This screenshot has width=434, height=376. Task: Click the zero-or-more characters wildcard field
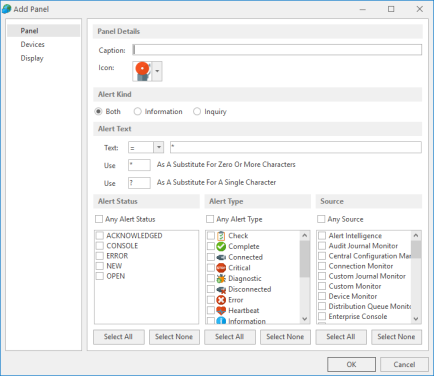point(139,165)
